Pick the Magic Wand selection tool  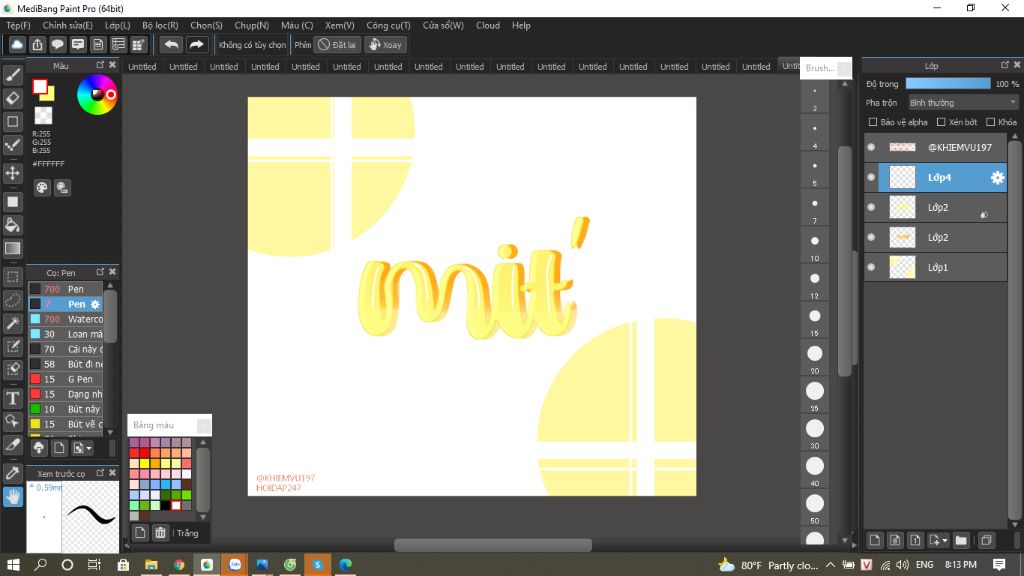[13, 323]
